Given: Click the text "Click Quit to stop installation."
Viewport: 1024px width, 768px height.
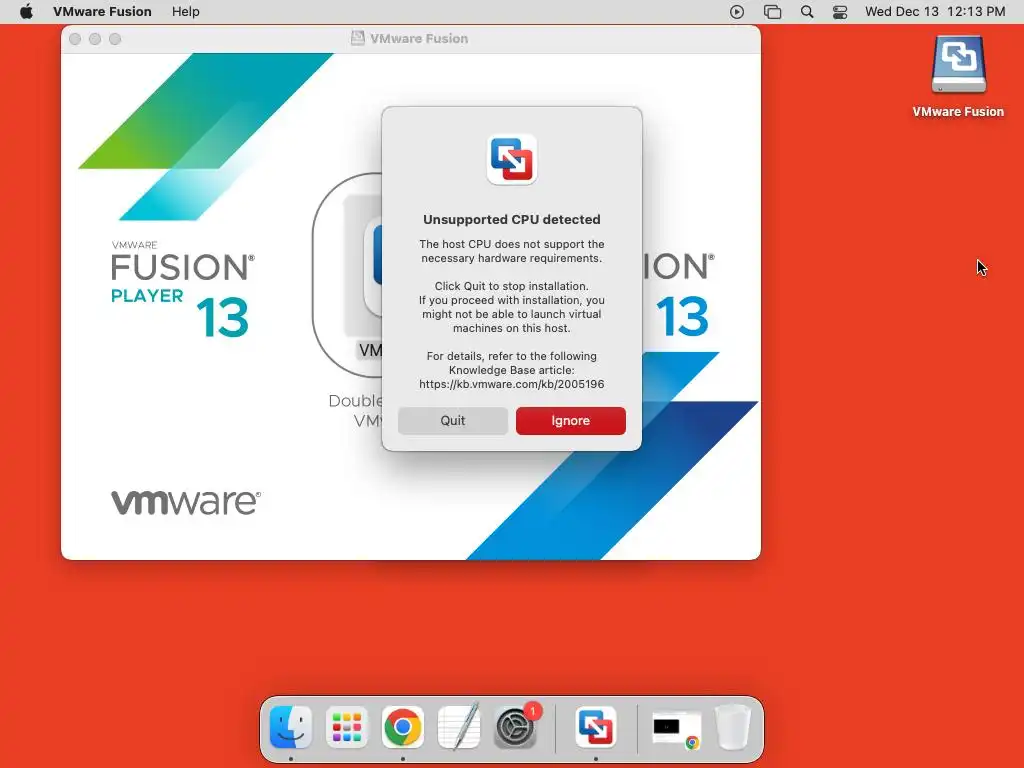Looking at the screenshot, I should point(511,286).
